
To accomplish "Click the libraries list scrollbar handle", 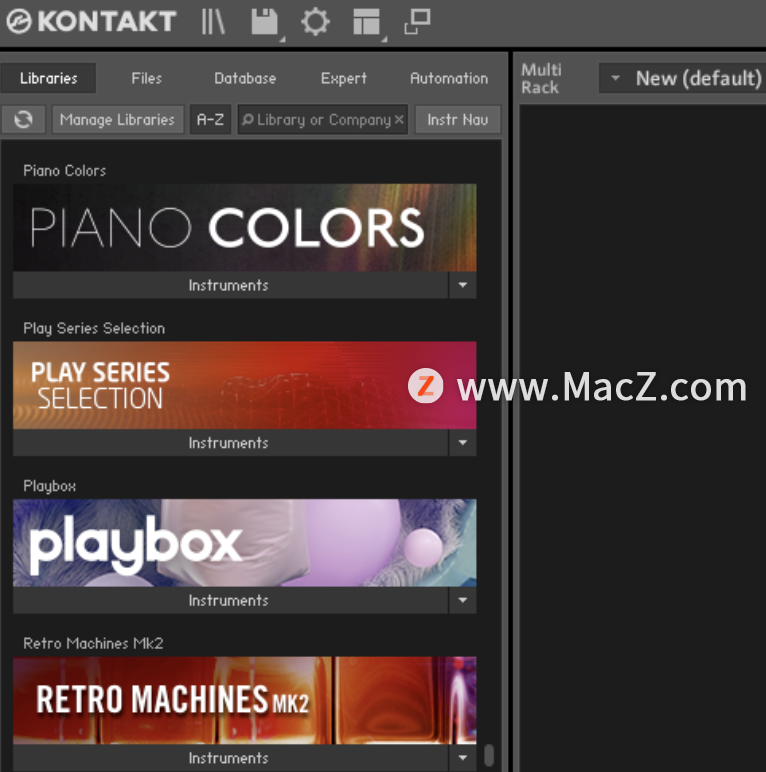I will click(488, 755).
